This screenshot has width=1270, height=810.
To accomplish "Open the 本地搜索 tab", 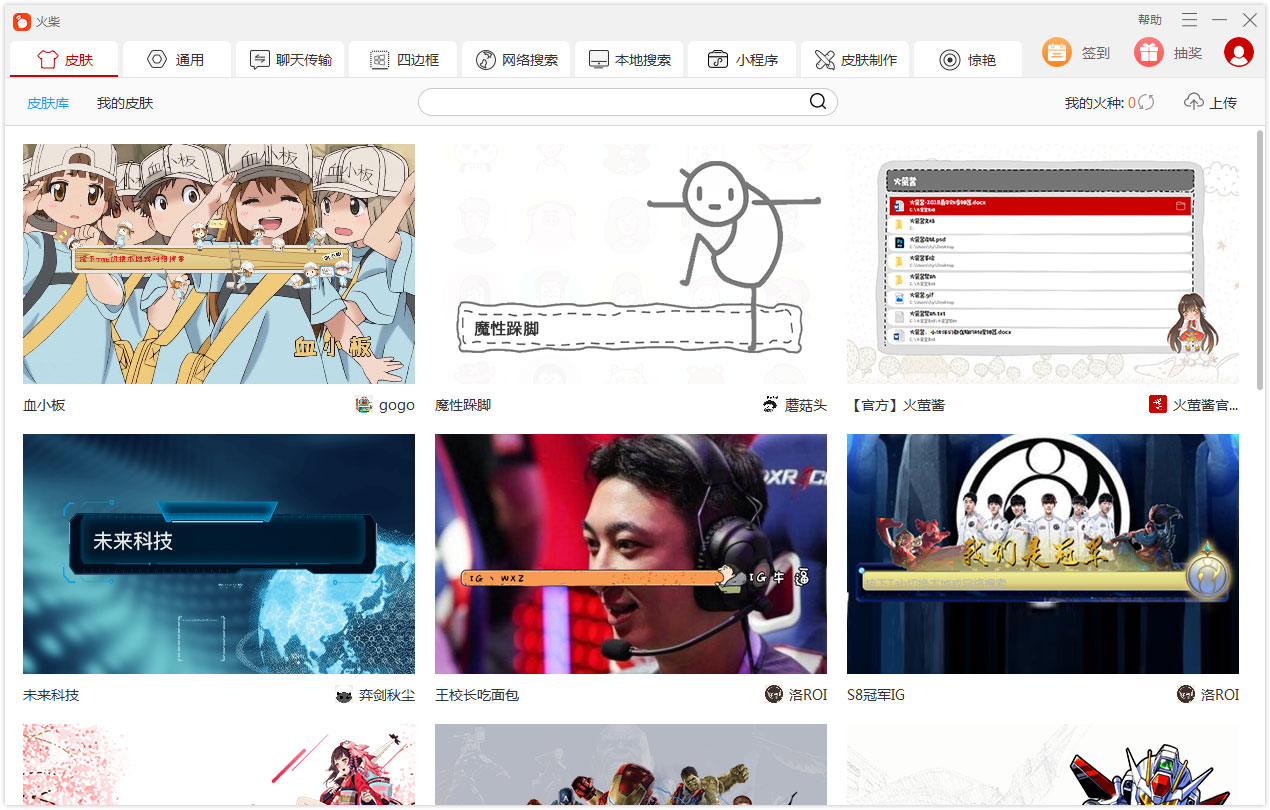I will [629, 59].
